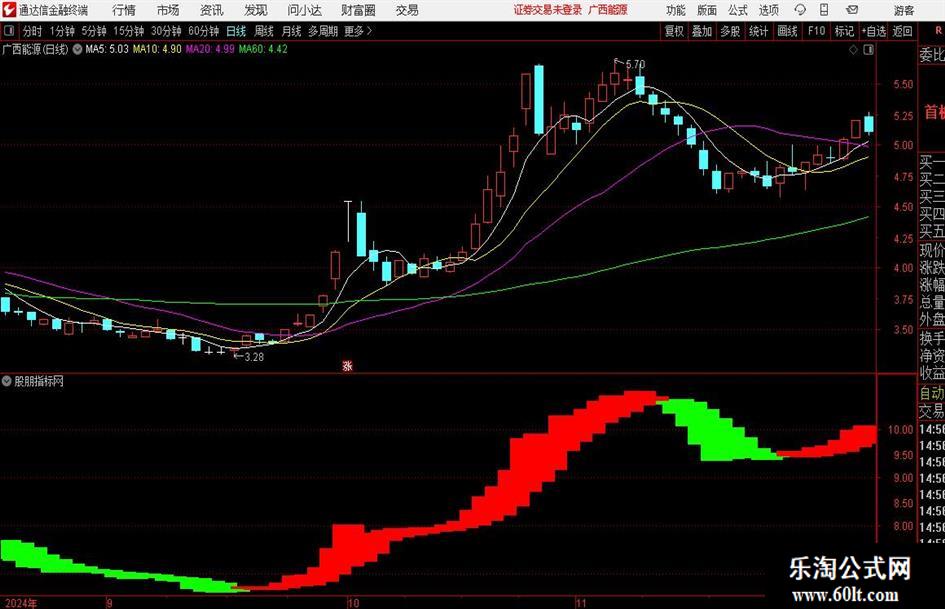Open the 选项 menu
The height and width of the screenshot is (609, 945).
(x=768, y=10)
